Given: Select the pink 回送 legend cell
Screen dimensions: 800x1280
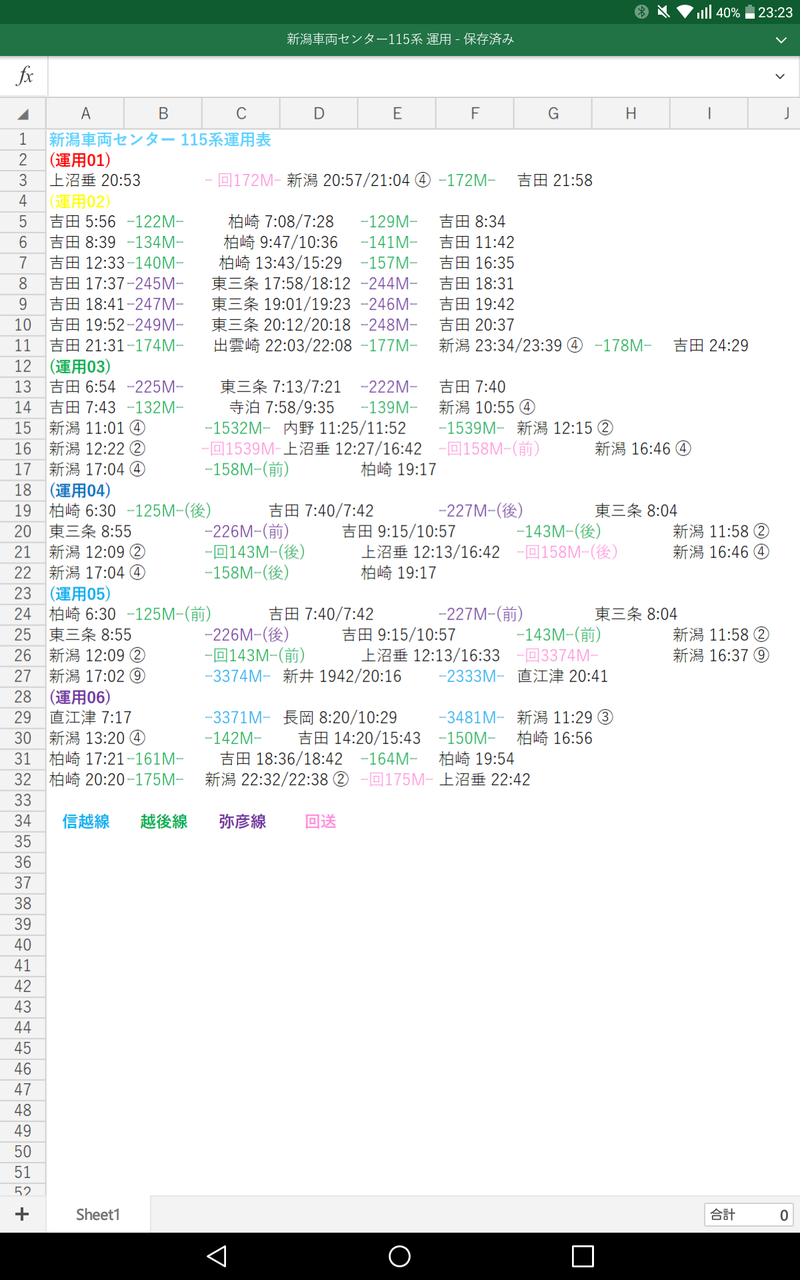Looking at the screenshot, I should [x=320, y=822].
